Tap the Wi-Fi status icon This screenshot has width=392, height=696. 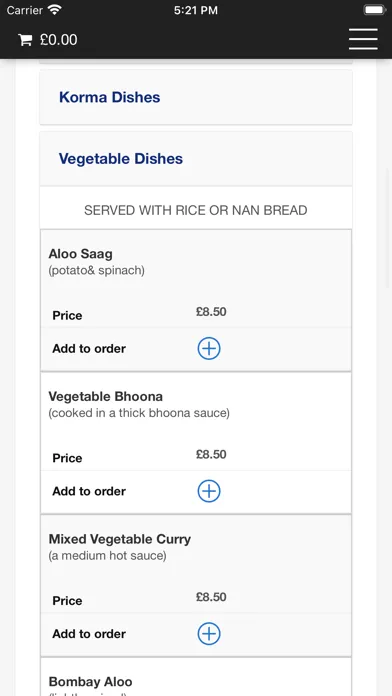55,9
